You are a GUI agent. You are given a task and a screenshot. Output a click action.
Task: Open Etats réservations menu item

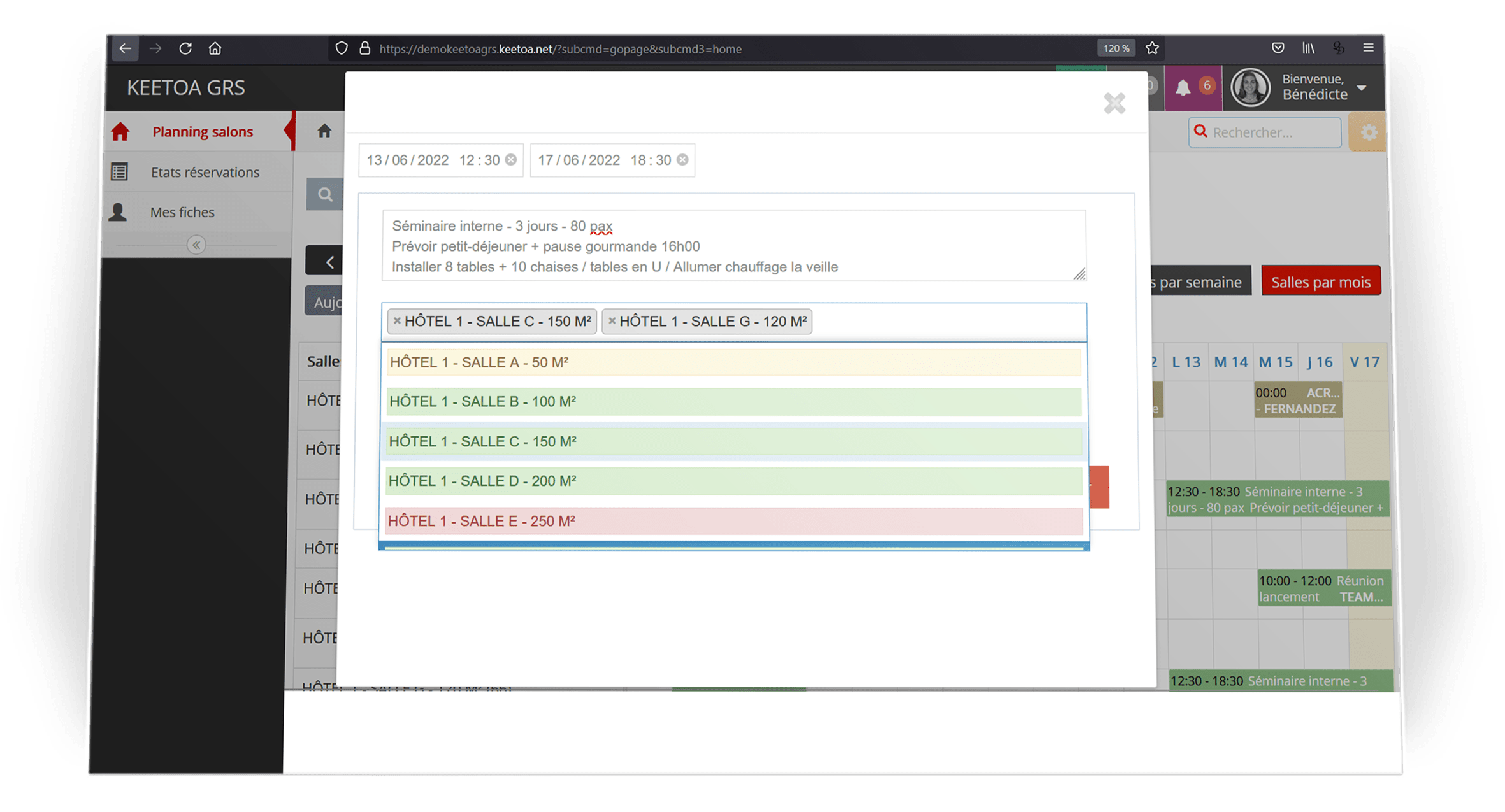coord(205,172)
